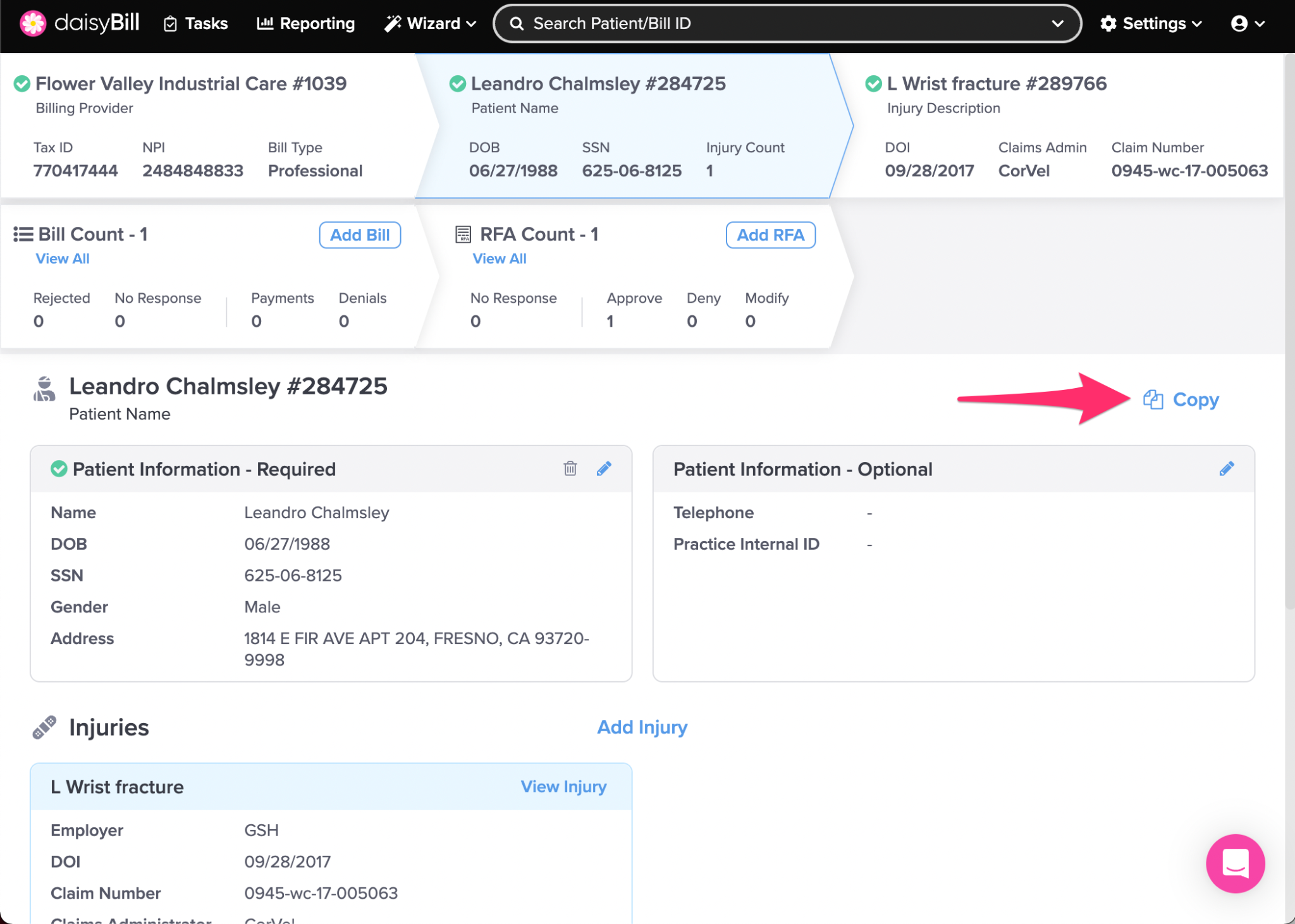The width and height of the screenshot is (1295, 924).
Task: Click the RFA Count form icon
Action: [x=463, y=234]
